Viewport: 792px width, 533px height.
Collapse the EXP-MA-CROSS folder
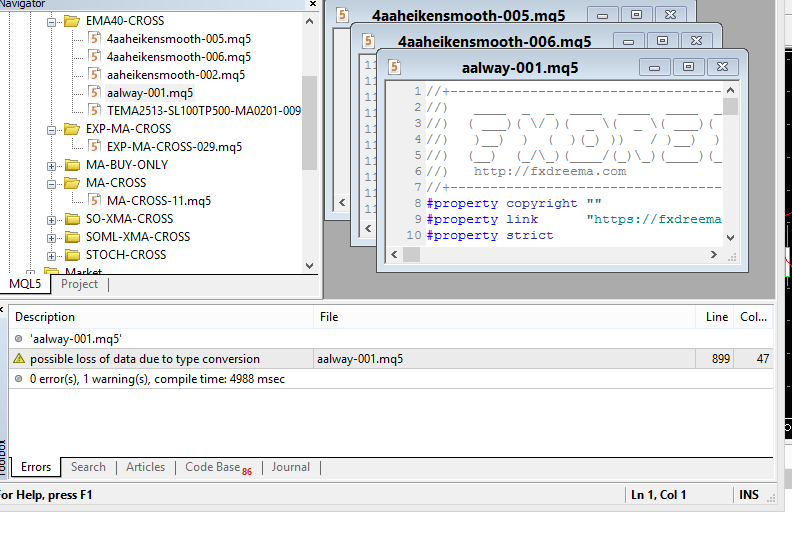tap(52, 130)
